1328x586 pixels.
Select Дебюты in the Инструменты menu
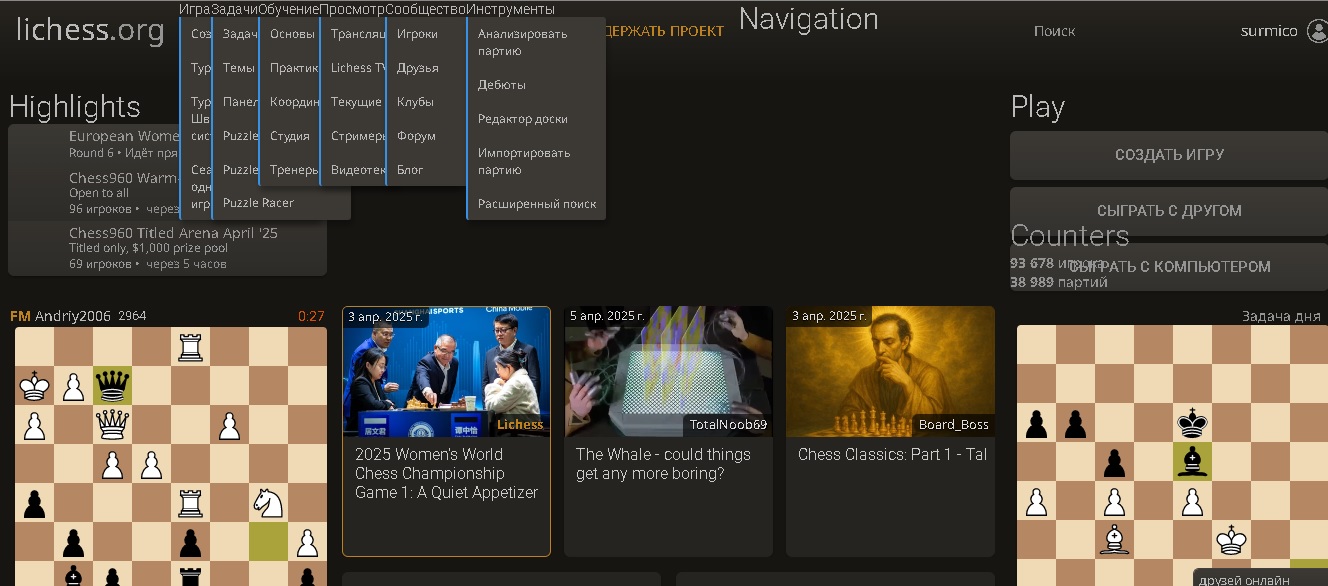(501, 85)
